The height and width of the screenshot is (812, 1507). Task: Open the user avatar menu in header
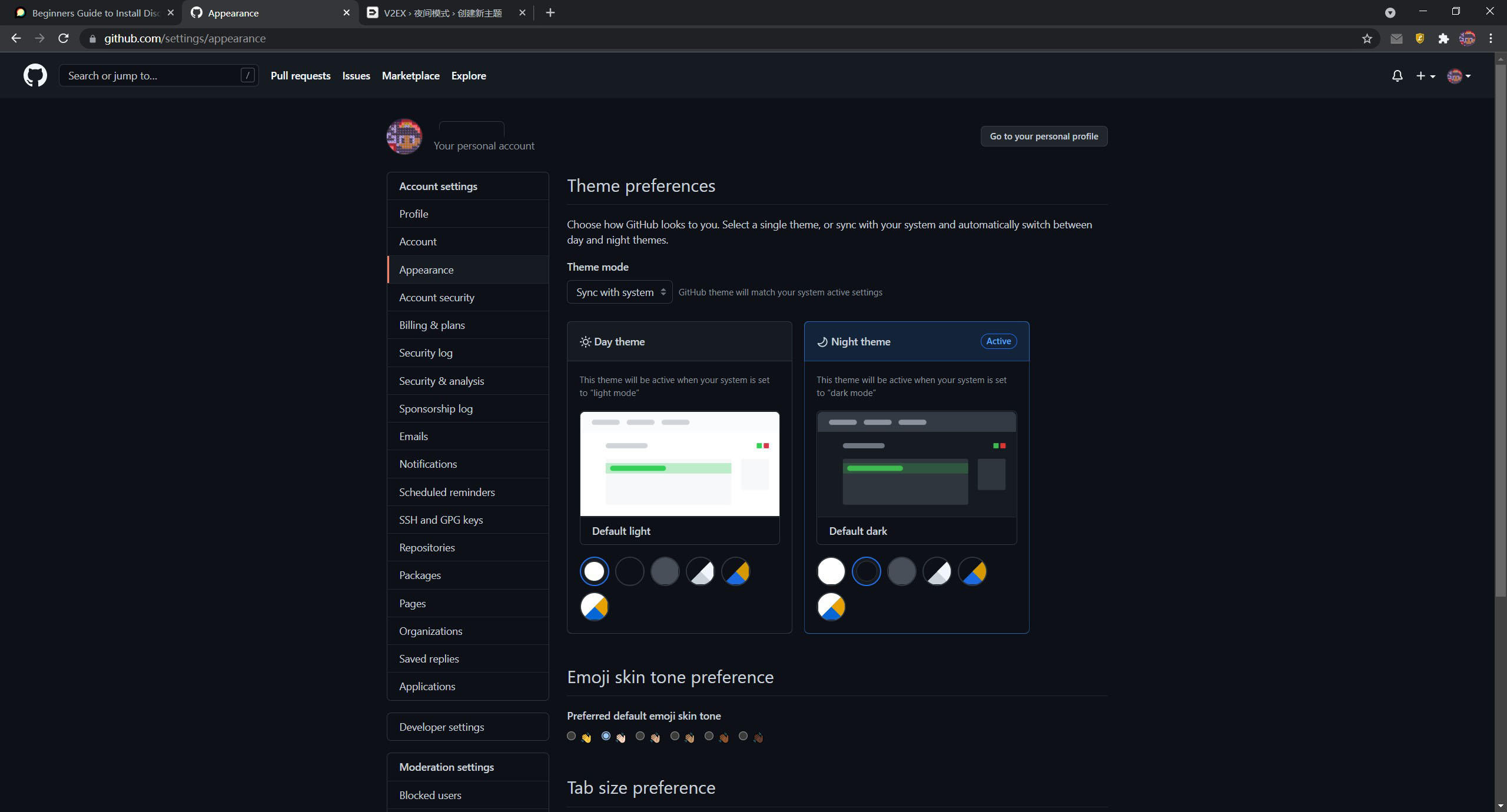(x=1459, y=76)
